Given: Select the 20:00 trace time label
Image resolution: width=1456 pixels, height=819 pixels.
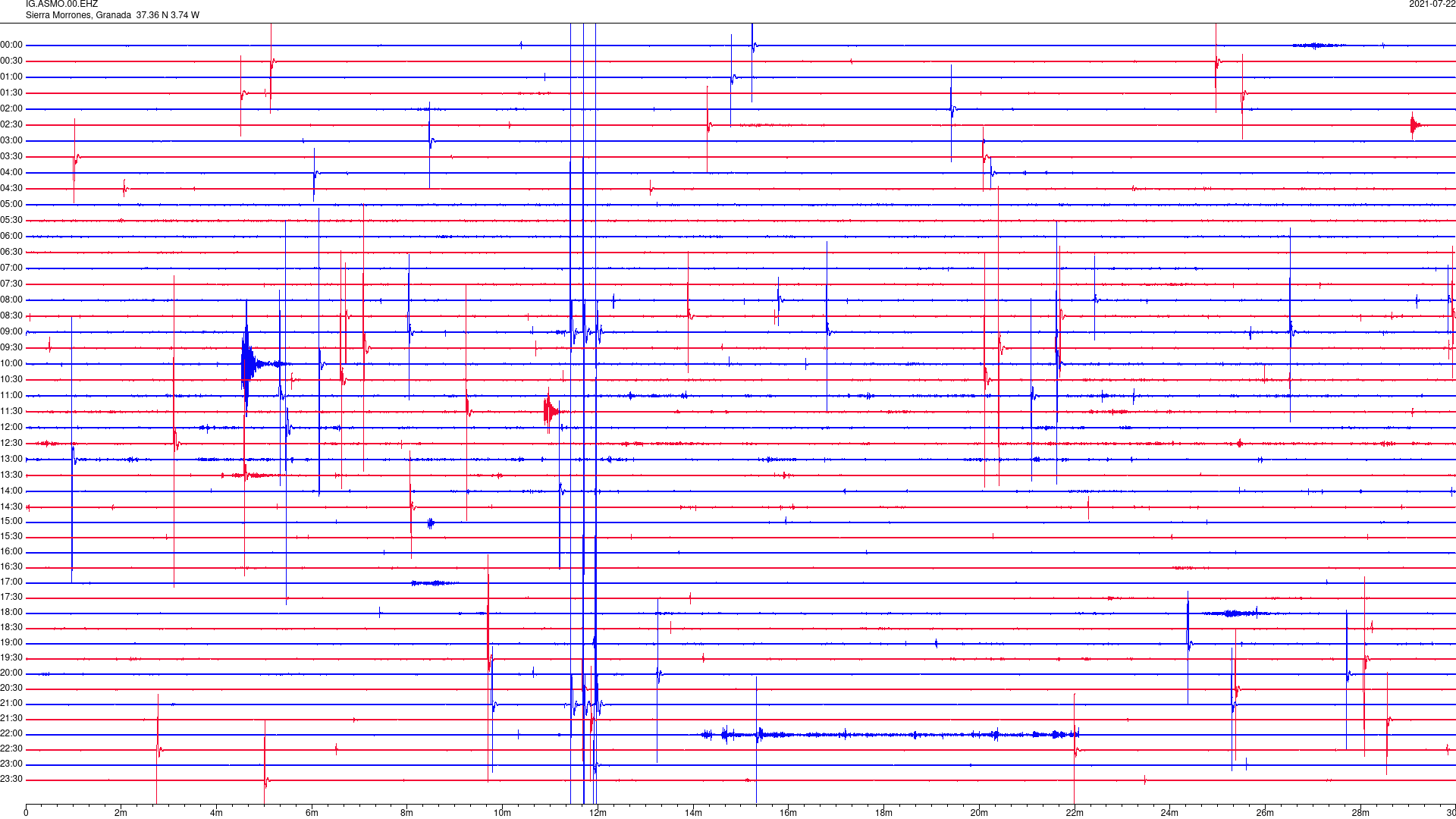Looking at the screenshot, I should tap(11, 673).
